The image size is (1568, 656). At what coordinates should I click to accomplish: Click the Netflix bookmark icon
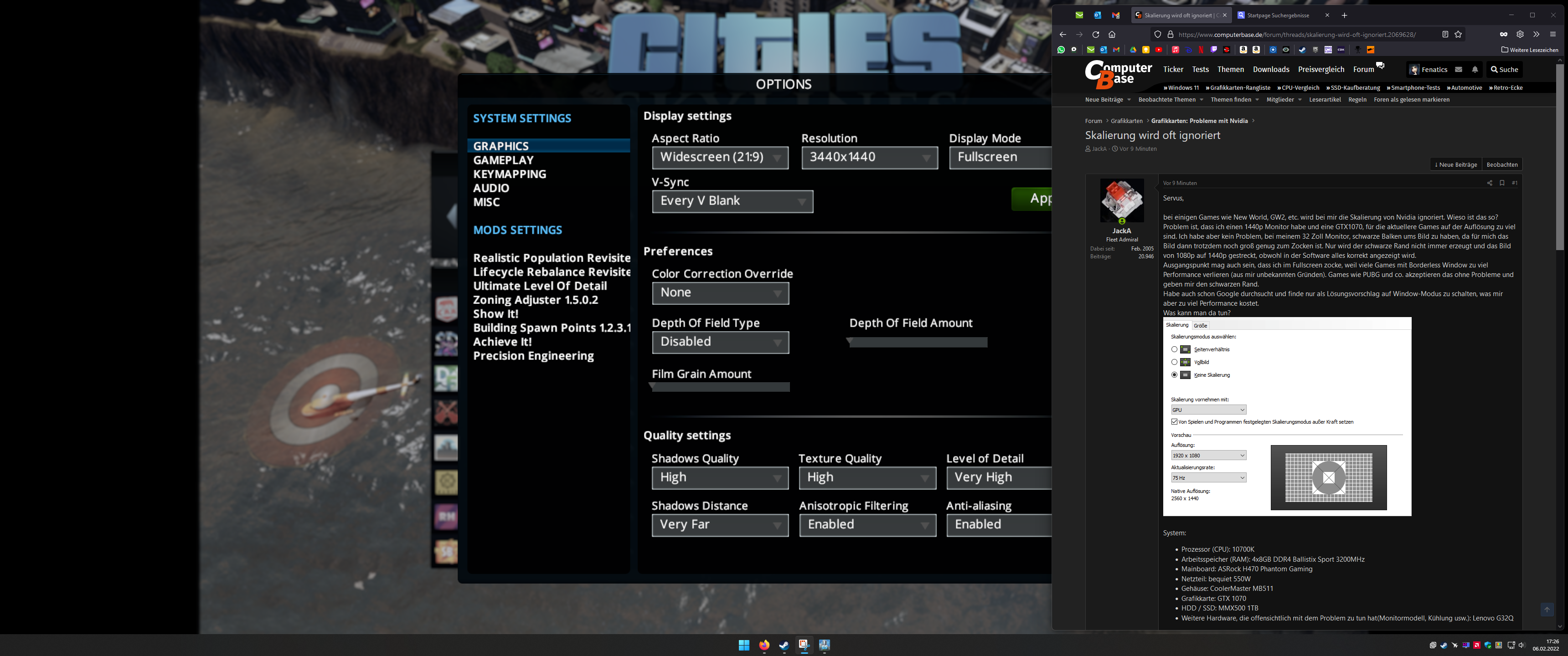(x=1201, y=50)
